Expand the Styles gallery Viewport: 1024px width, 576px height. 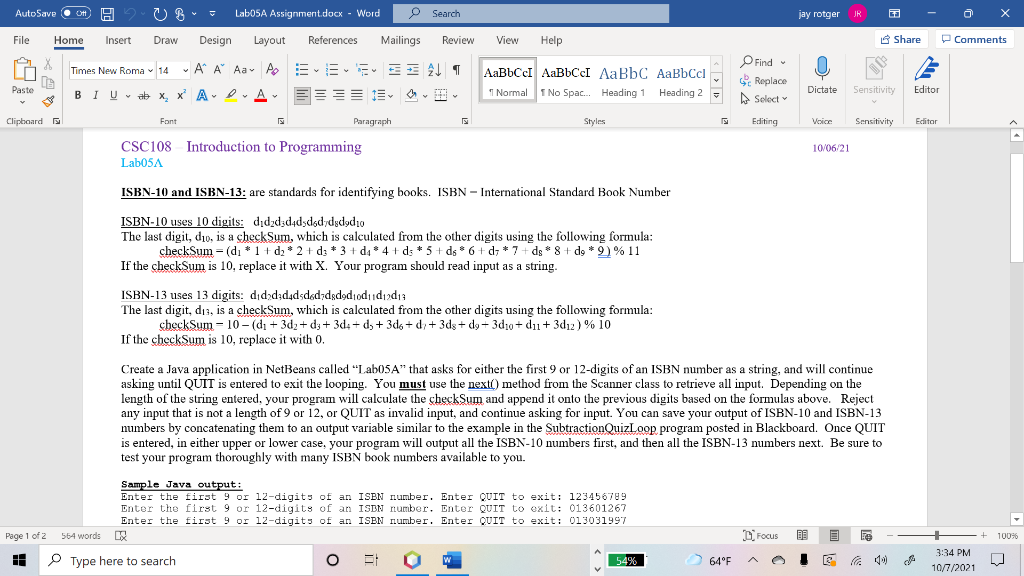click(x=716, y=95)
